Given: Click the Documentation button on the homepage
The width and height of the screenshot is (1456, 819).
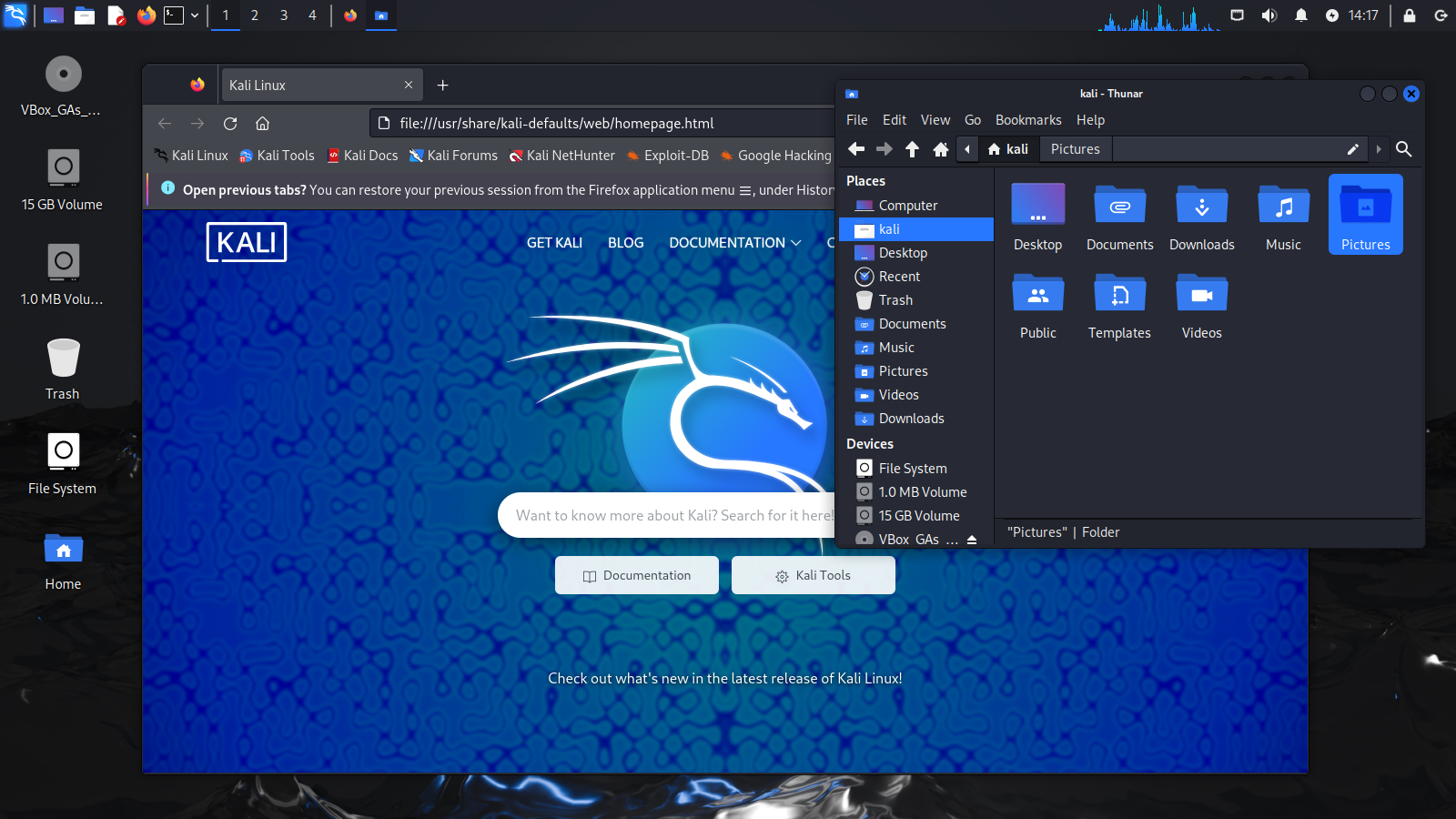Looking at the screenshot, I should coord(637,575).
